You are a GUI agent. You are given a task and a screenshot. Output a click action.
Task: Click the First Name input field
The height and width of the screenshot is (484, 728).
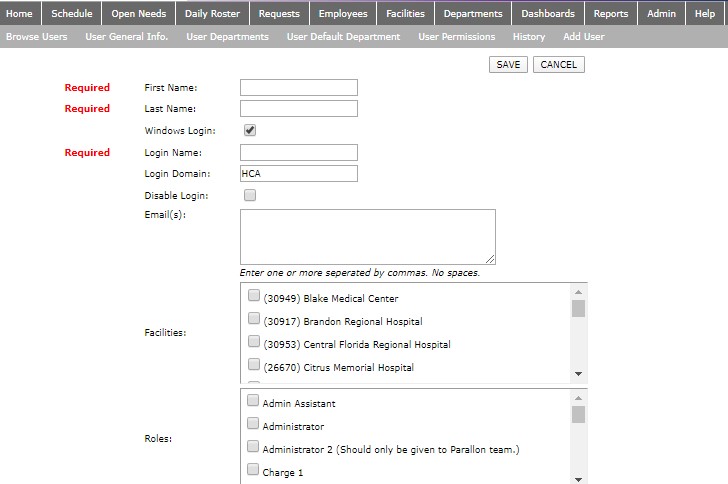coord(298,87)
